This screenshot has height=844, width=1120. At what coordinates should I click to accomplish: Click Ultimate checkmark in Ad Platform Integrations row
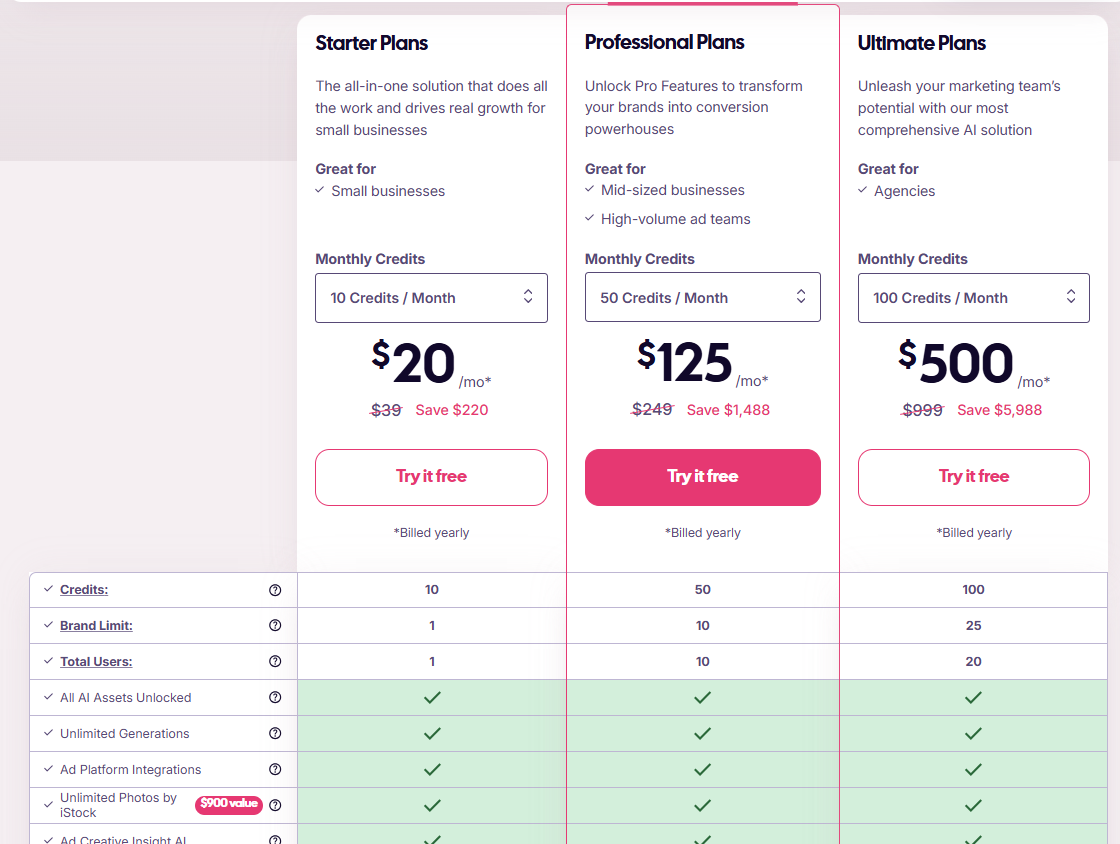point(974,770)
